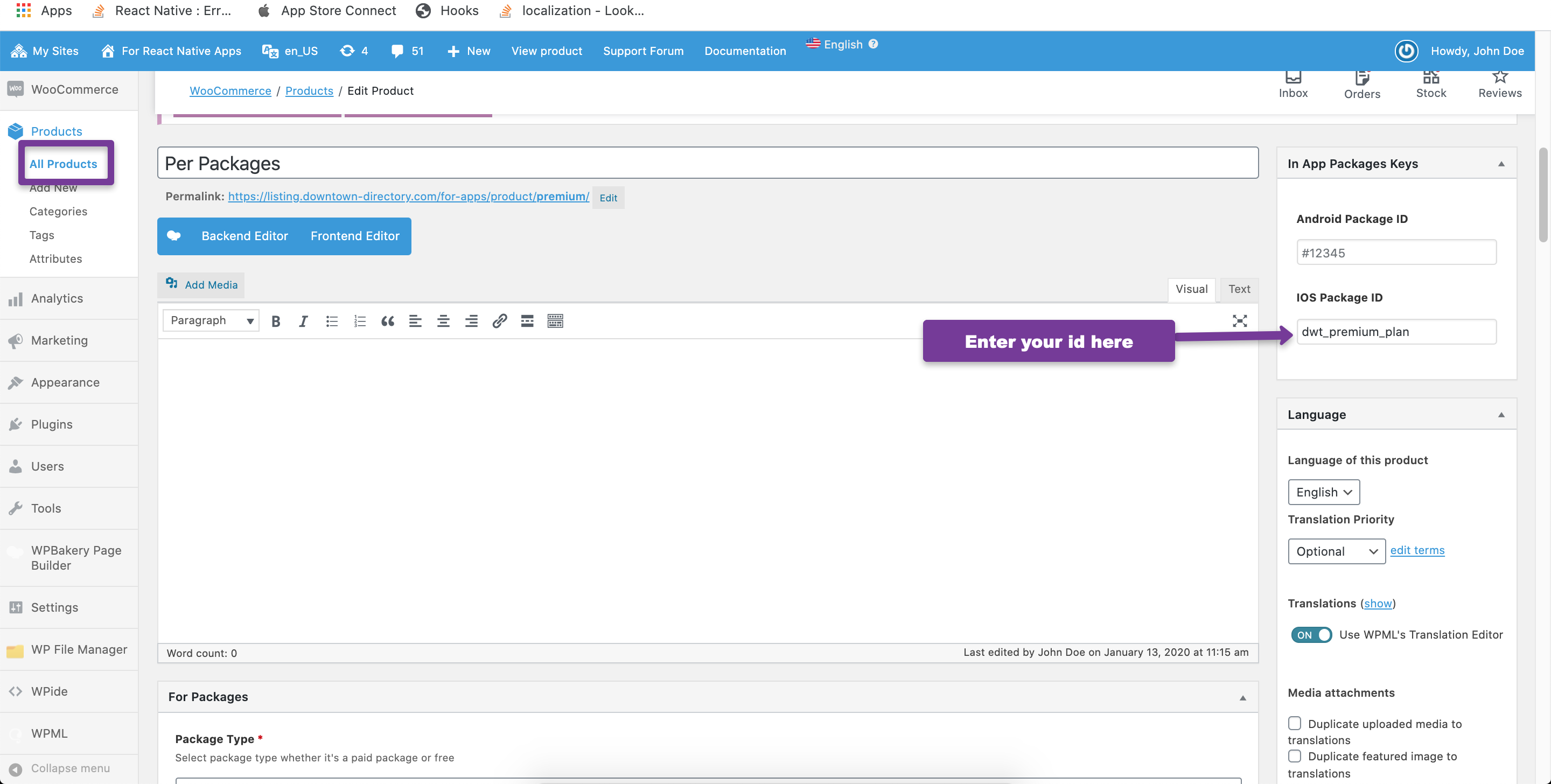This screenshot has height=784, width=1551.
Task: Open WP File Manager sidebar menu
Action: pyautogui.click(x=69, y=650)
